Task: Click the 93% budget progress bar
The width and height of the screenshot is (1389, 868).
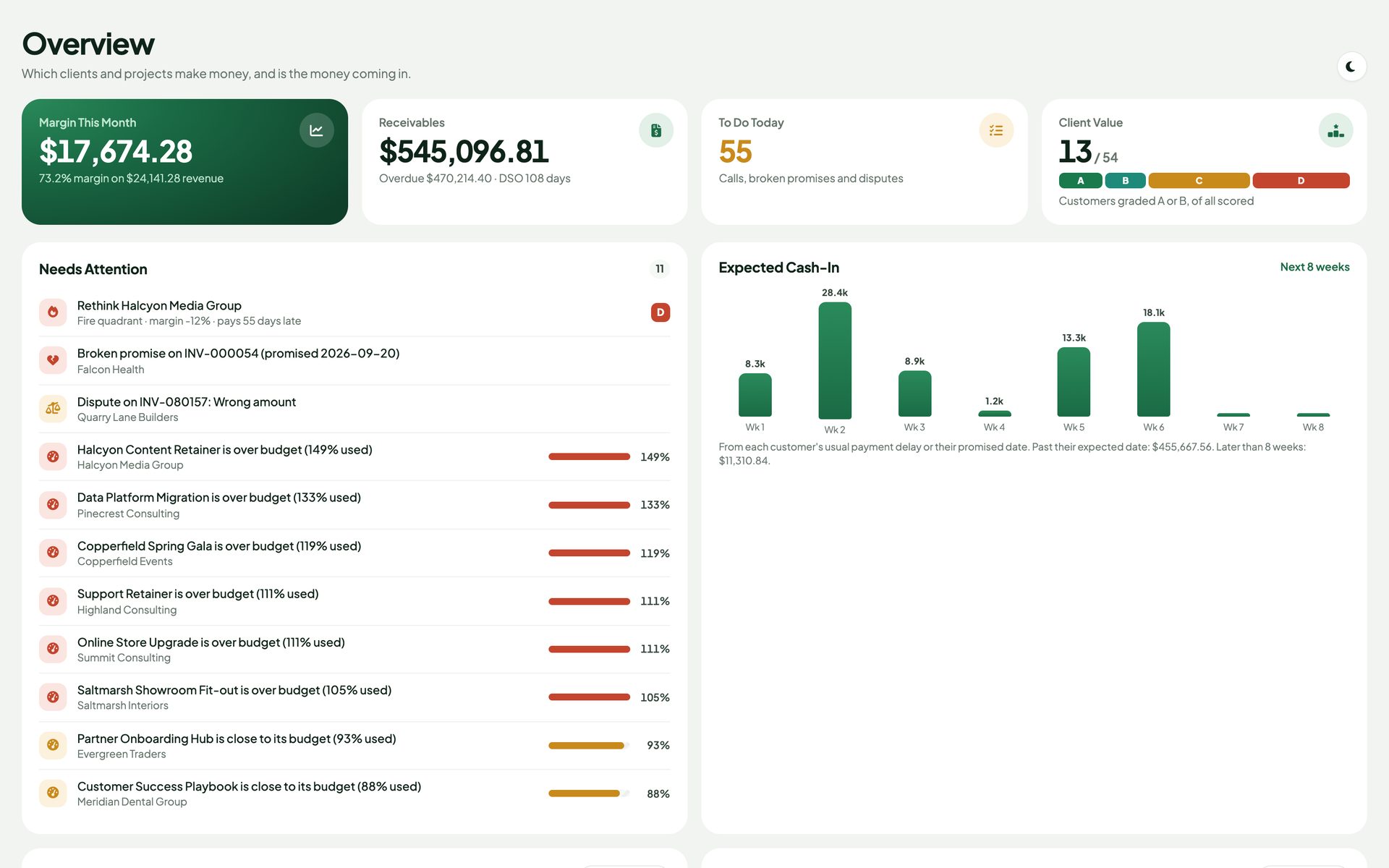Action: 589,745
